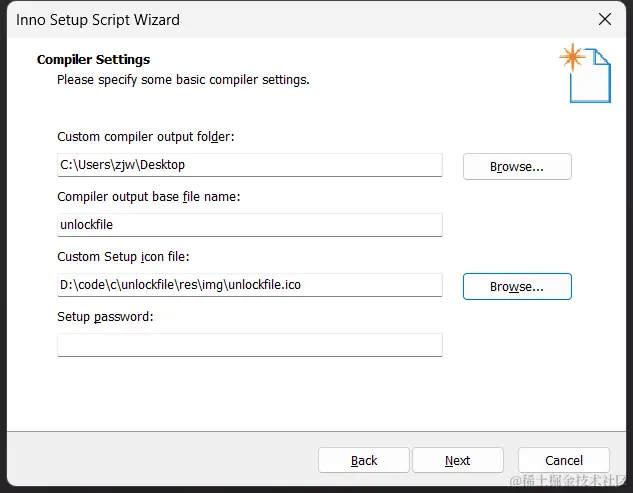Go to the Next wizard page
Screen dimensions: 633x493
(458, 460)
